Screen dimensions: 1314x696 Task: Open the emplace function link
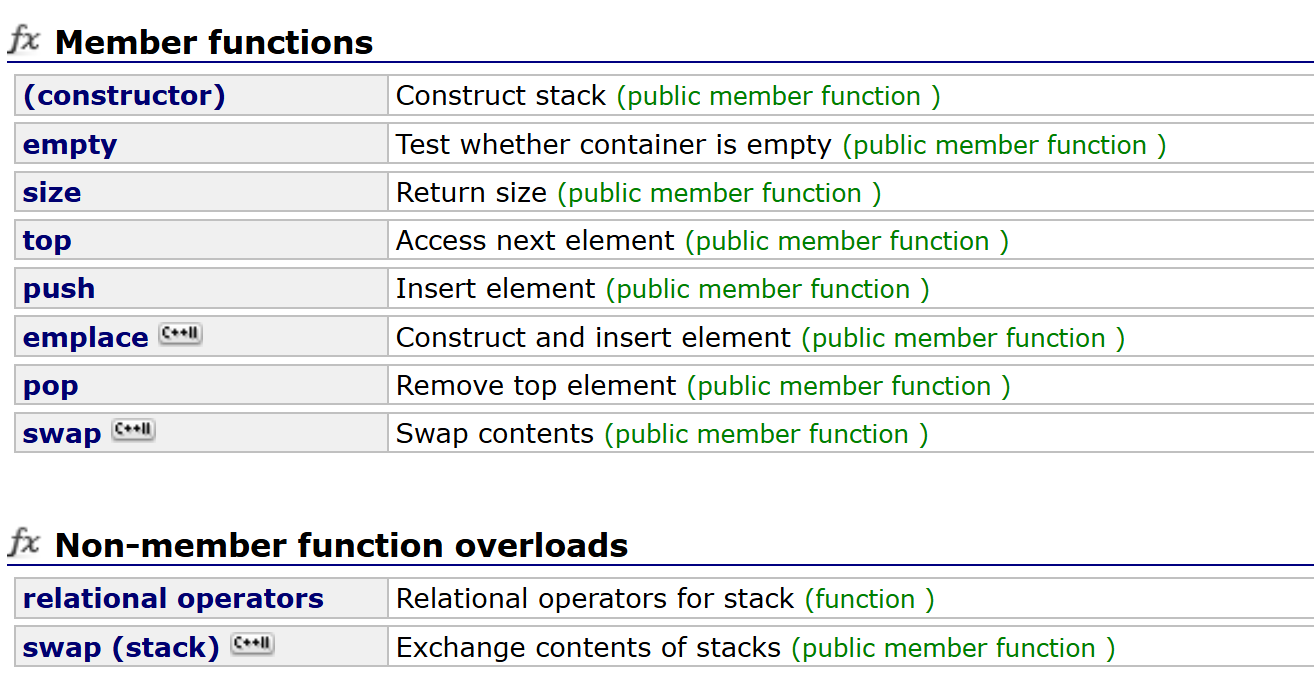[85, 338]
